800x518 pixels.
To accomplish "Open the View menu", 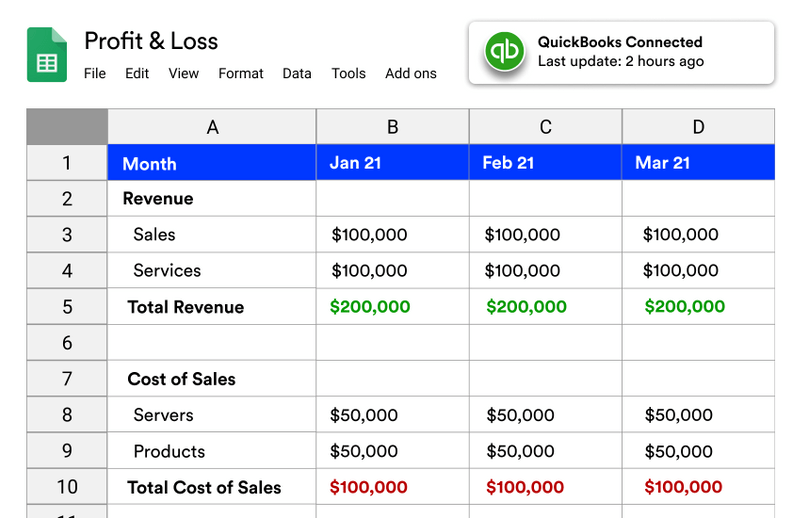I will (183, 73).
